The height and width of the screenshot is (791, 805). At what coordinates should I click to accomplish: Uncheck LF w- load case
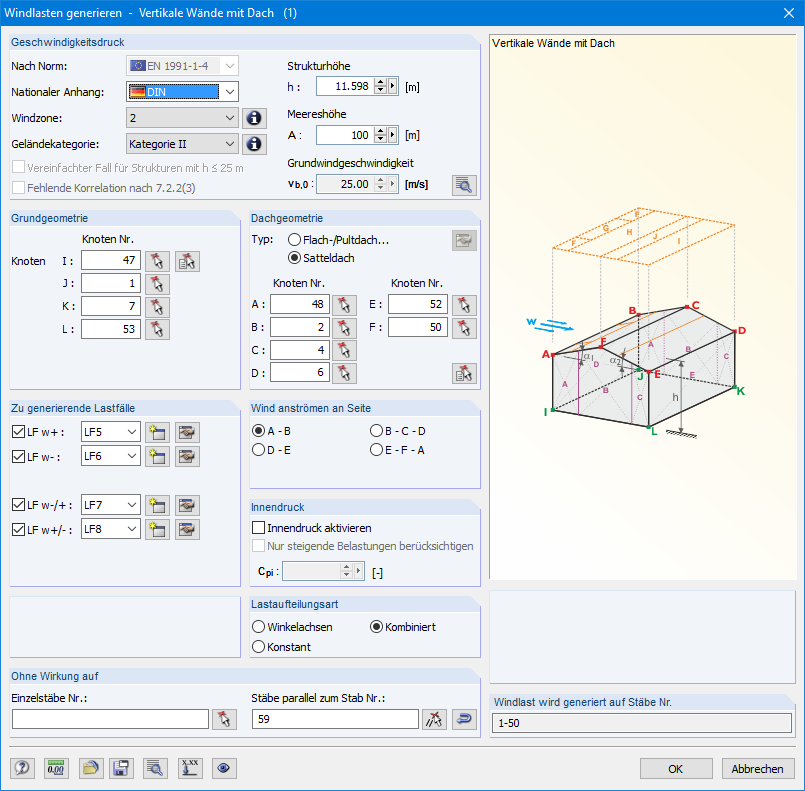pos(18,456)
